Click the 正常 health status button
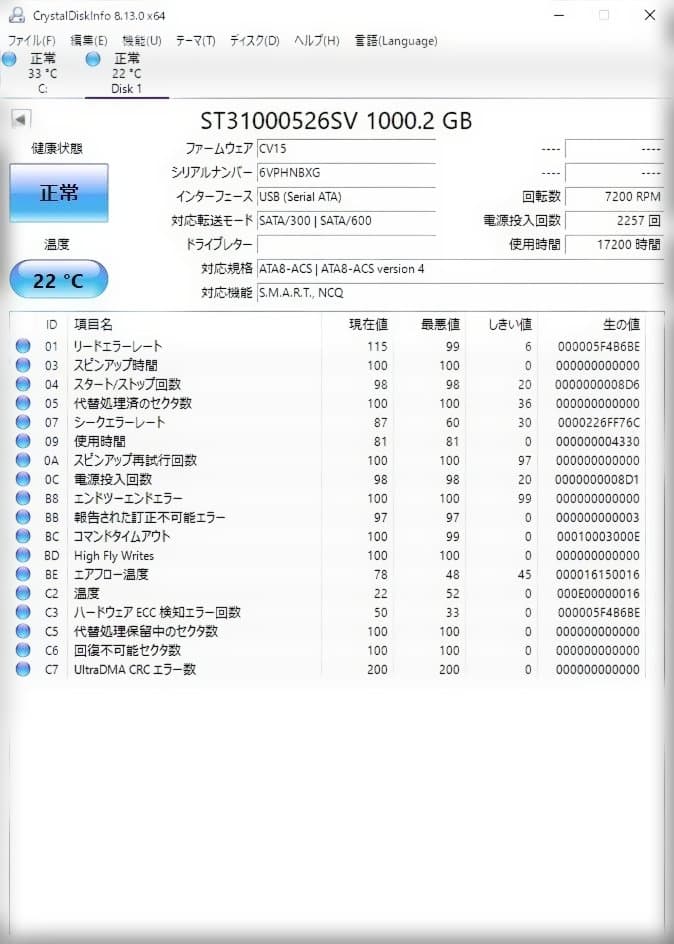 pos(59,193)
